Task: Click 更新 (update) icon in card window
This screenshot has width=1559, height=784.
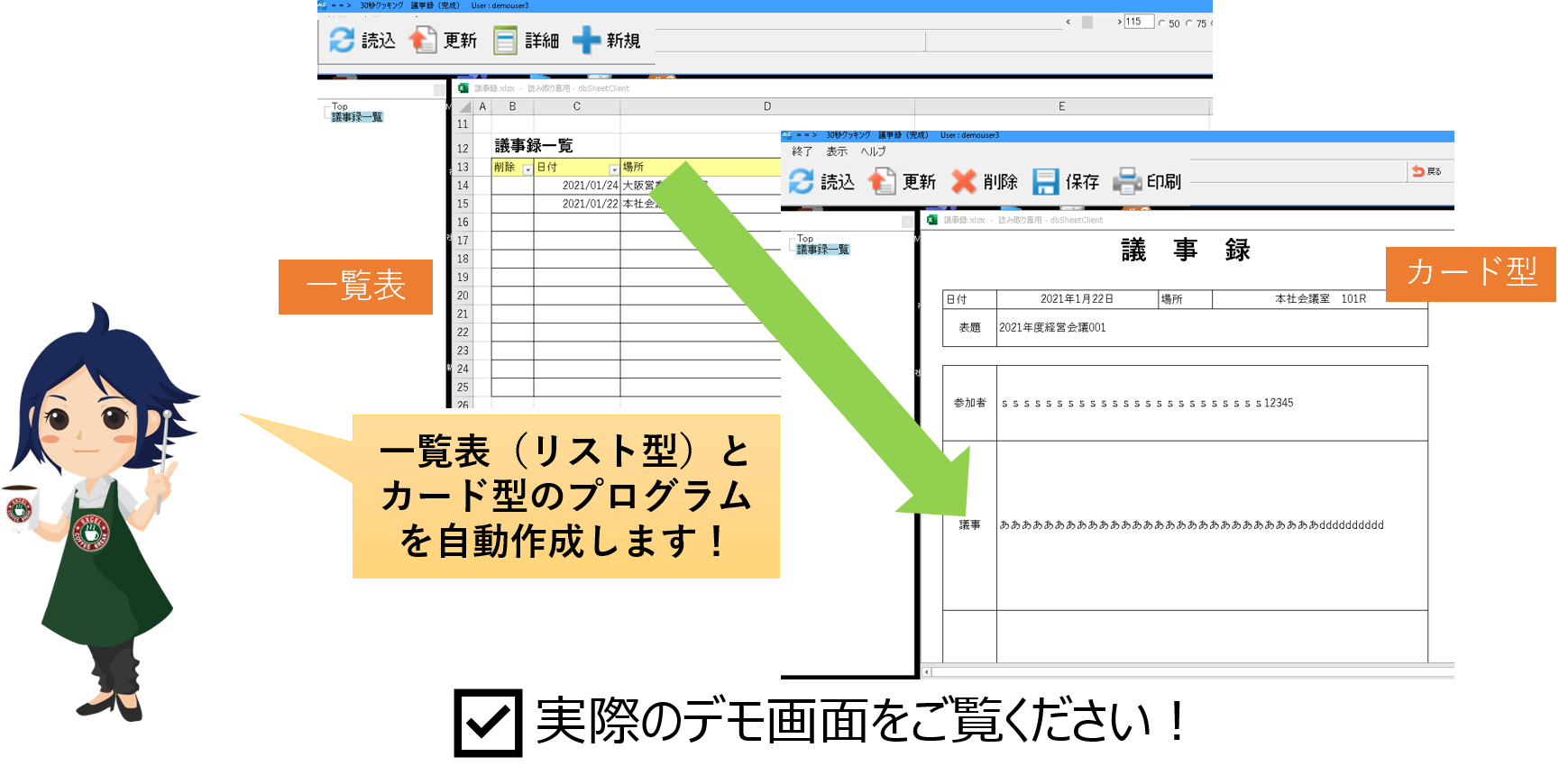Action: 882,181
